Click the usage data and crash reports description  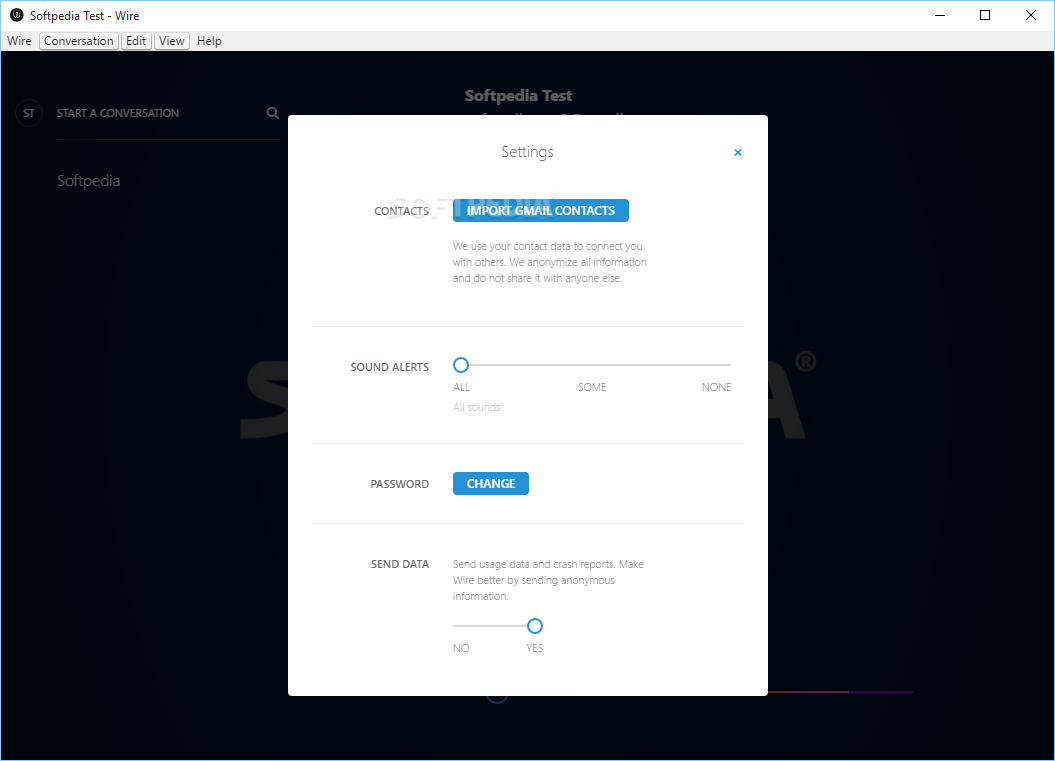(x=548, y=580)
